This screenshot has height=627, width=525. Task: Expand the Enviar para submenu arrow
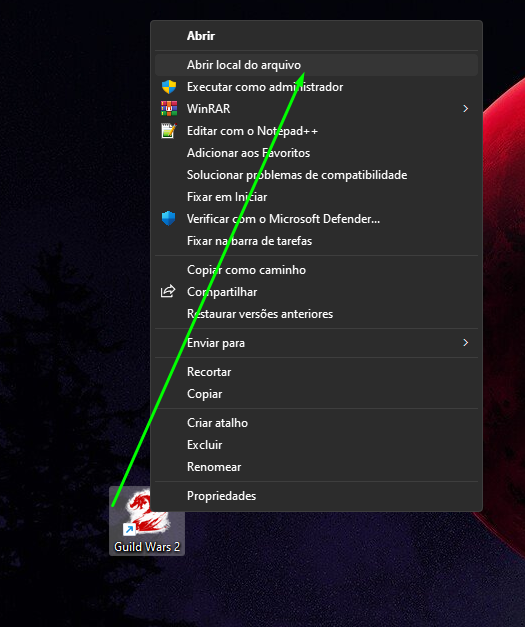(465, 343)
